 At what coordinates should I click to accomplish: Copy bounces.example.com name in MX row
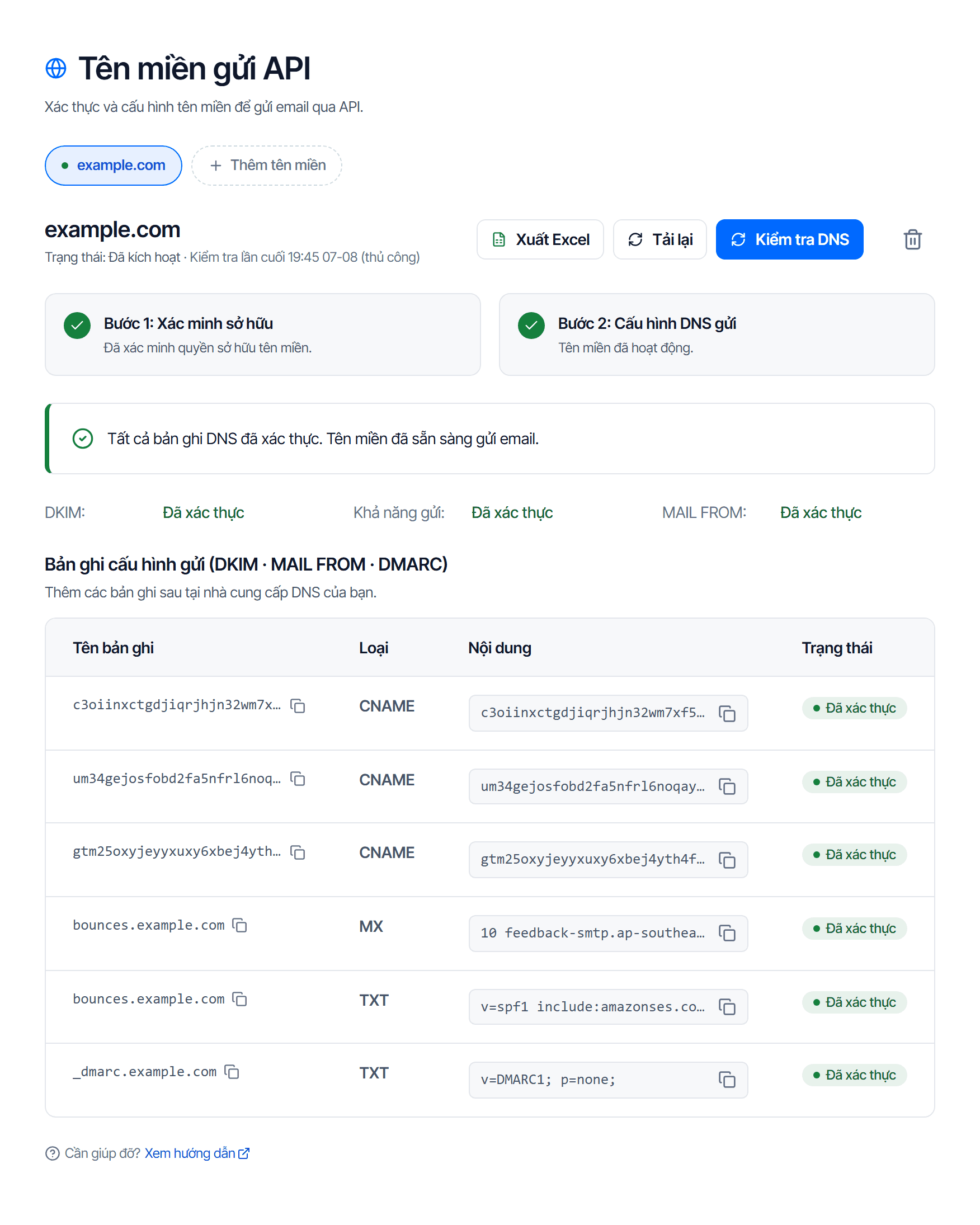point(240,925)
